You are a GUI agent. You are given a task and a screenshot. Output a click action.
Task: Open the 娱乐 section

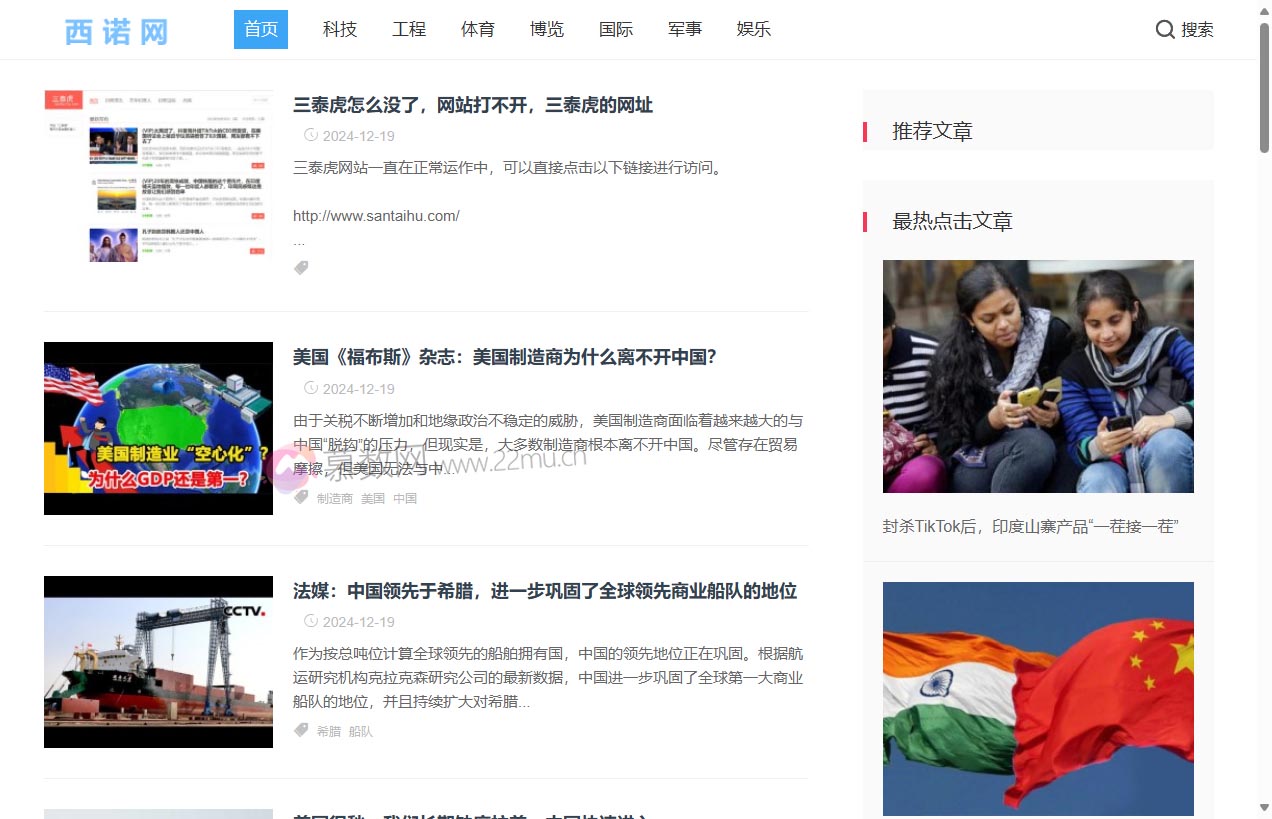click(x=753, y=29)
